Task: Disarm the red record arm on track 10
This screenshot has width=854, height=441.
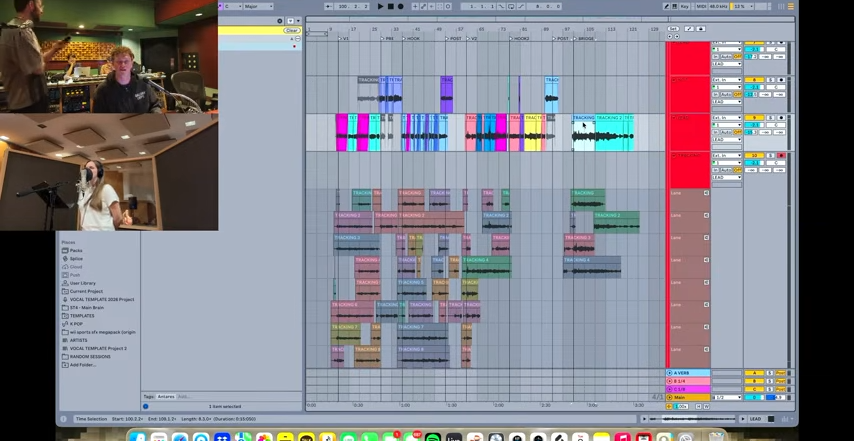Action: pos(782,156)
